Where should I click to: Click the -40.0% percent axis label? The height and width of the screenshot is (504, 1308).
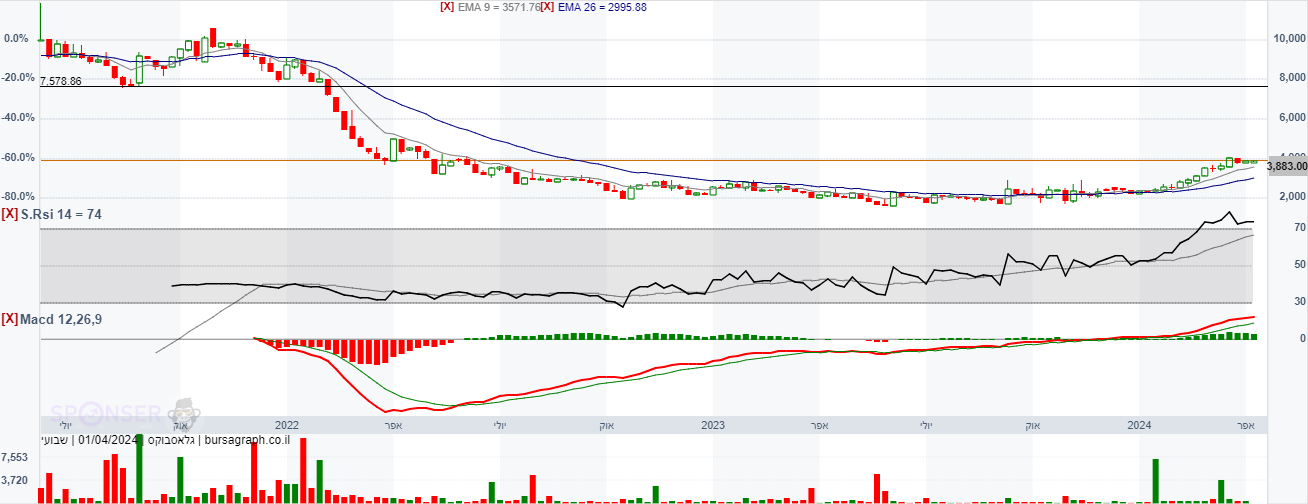(19, 118)
